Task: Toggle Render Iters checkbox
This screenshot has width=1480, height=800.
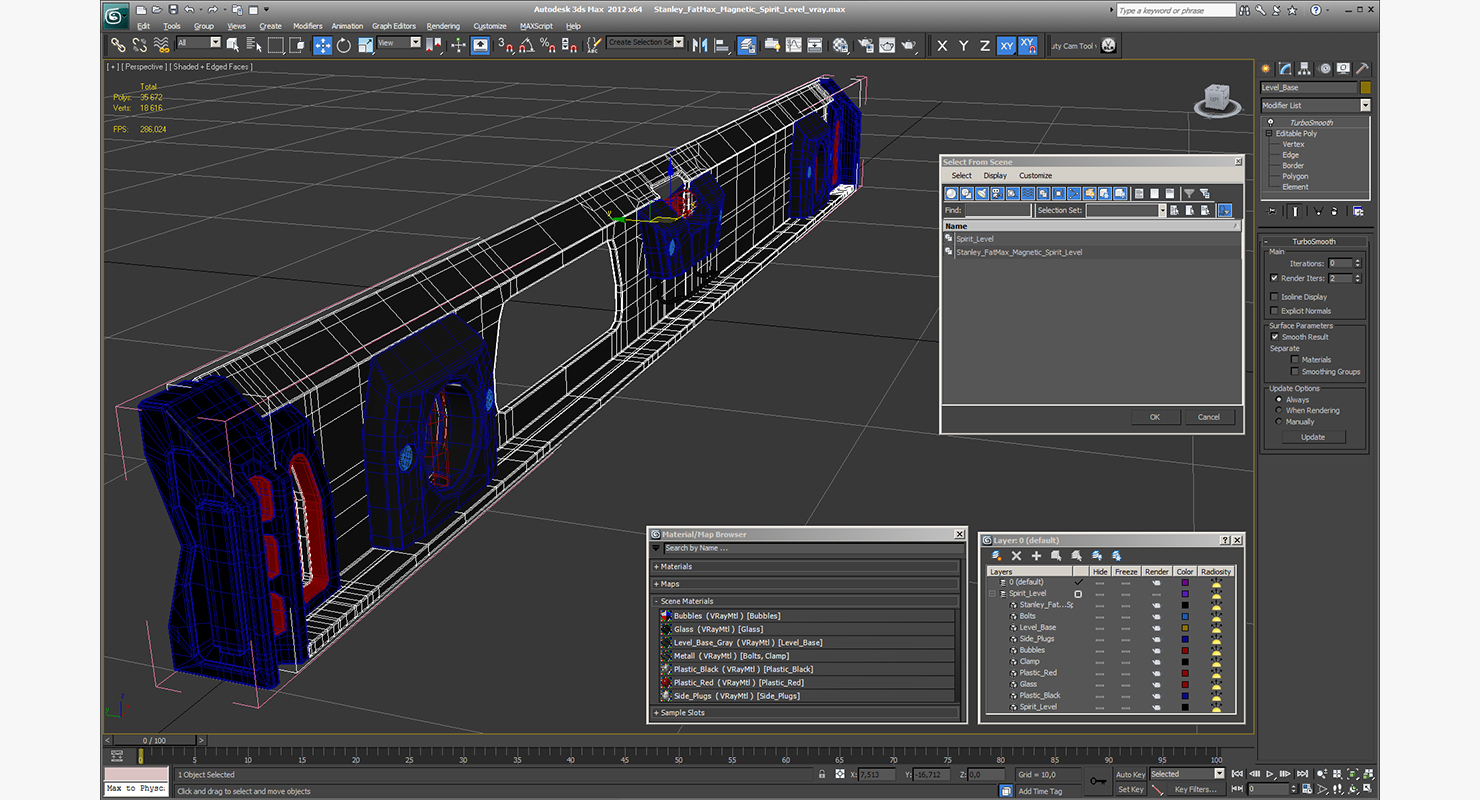Action: click(x=1274, y=278)
